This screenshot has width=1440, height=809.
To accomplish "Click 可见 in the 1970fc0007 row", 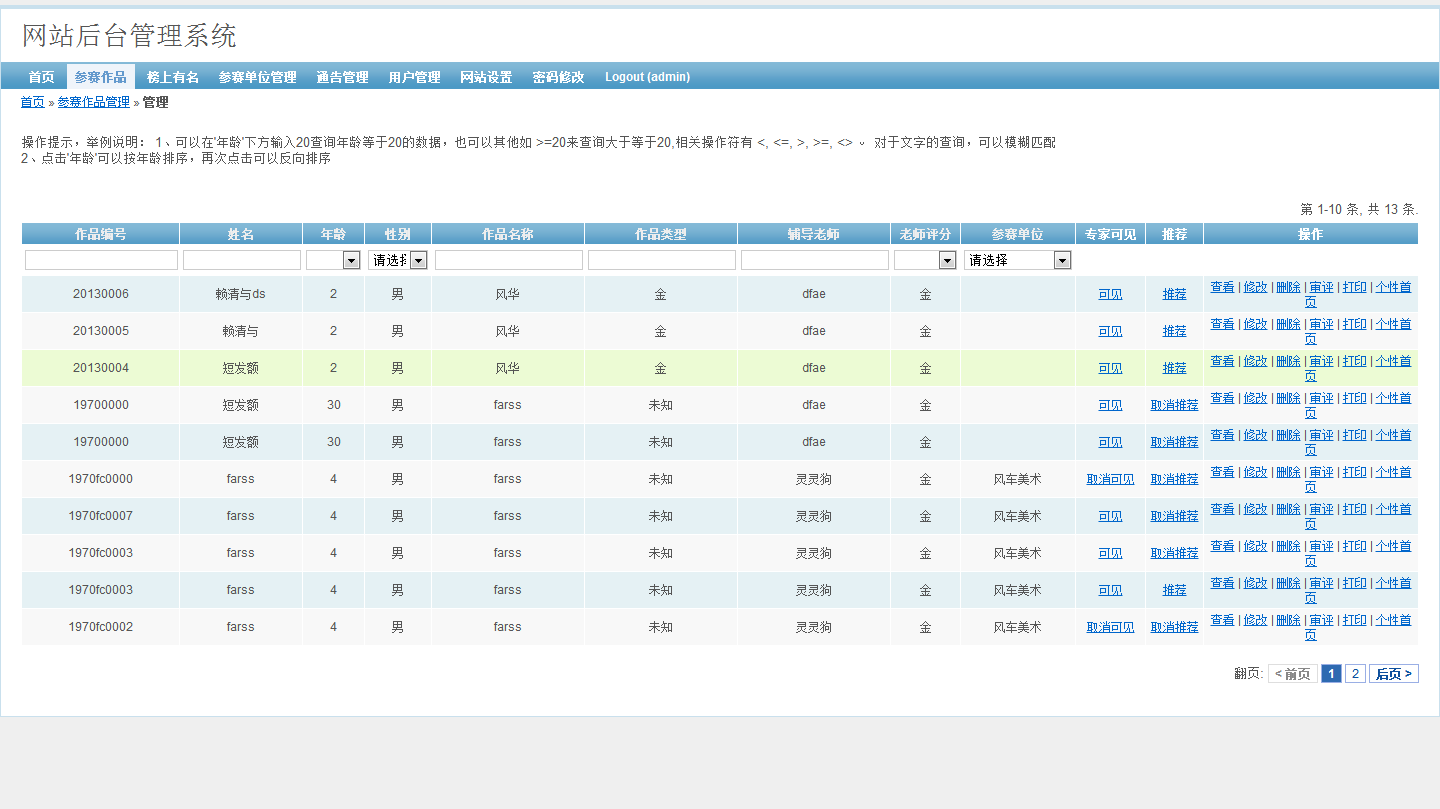I will (x=1110, y=516).
